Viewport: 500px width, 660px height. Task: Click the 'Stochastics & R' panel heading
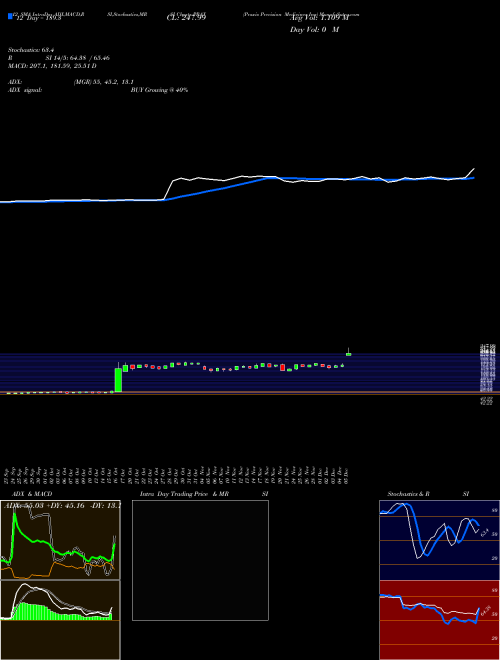(409, 494)
